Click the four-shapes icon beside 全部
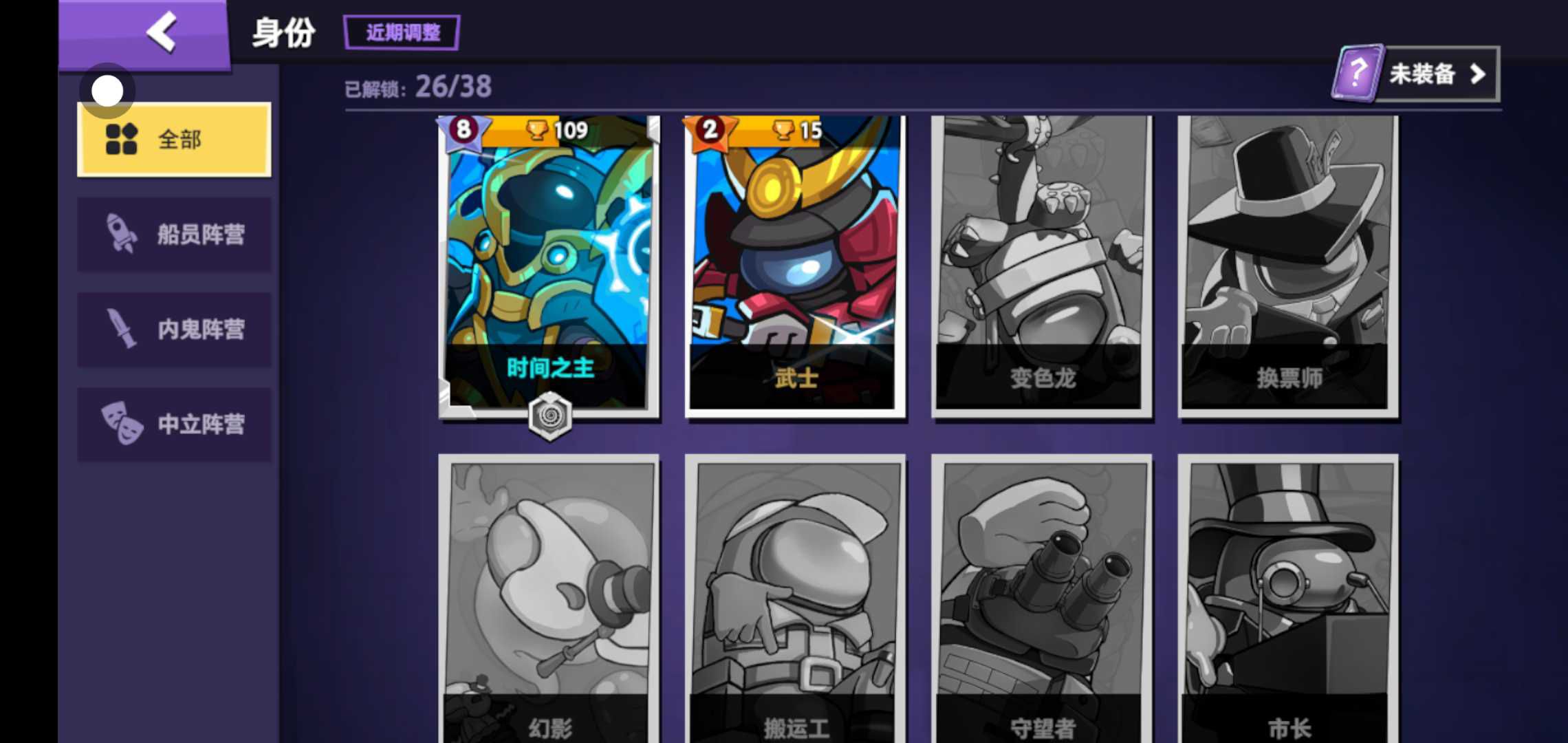Screen dimensions: 1568x743 122,139
